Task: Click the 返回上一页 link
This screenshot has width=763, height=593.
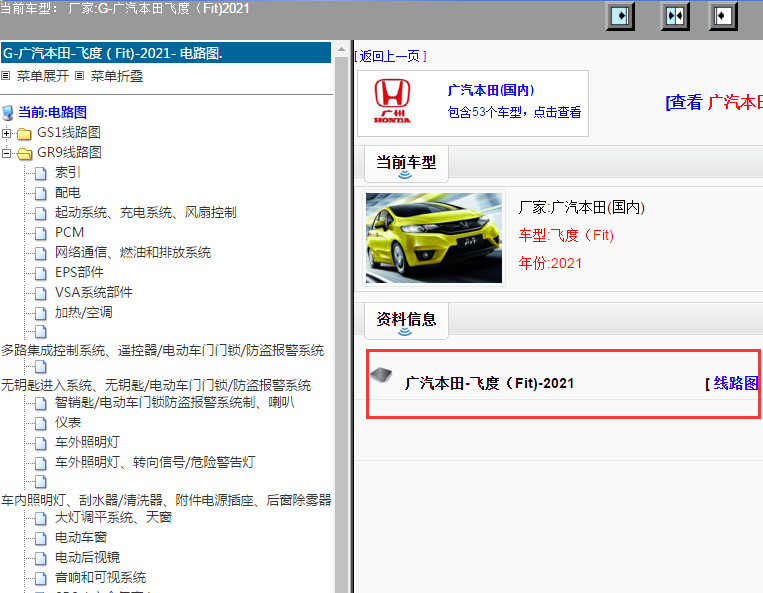Action: (x=391, y=56)
